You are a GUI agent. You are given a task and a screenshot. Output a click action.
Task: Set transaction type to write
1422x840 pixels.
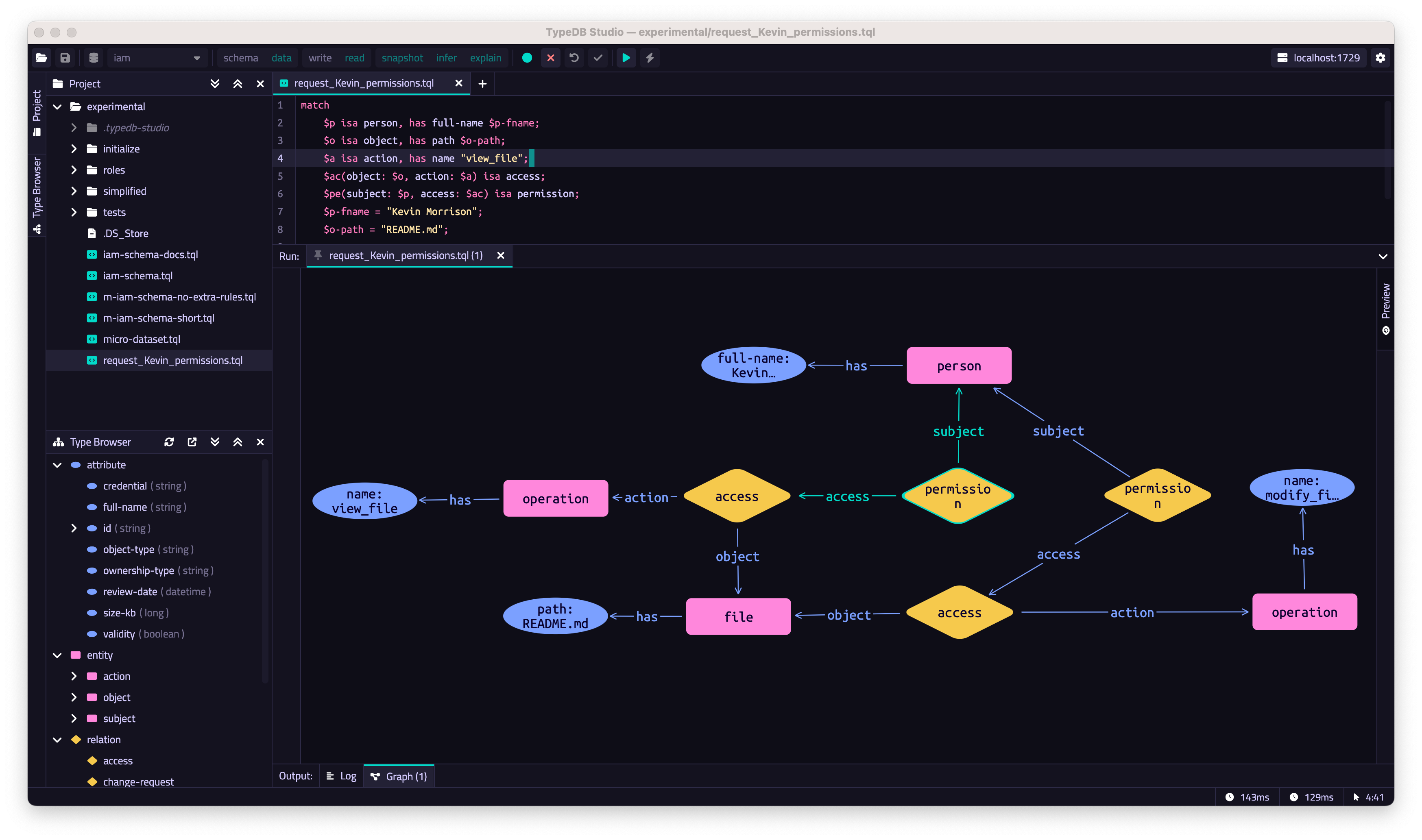(320, 58)
